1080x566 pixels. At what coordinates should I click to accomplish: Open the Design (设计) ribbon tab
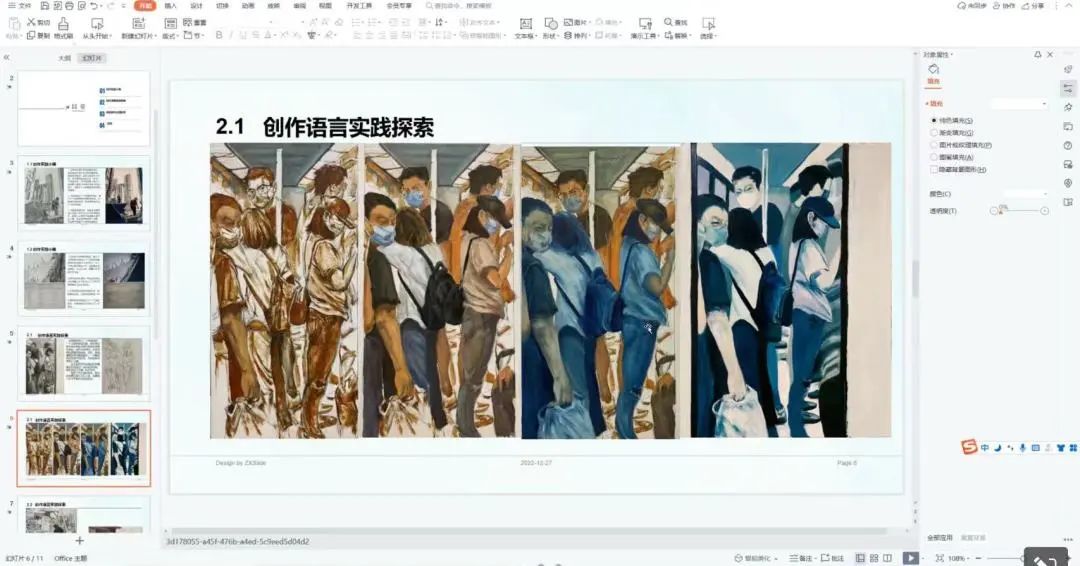[x=196, y=6]
